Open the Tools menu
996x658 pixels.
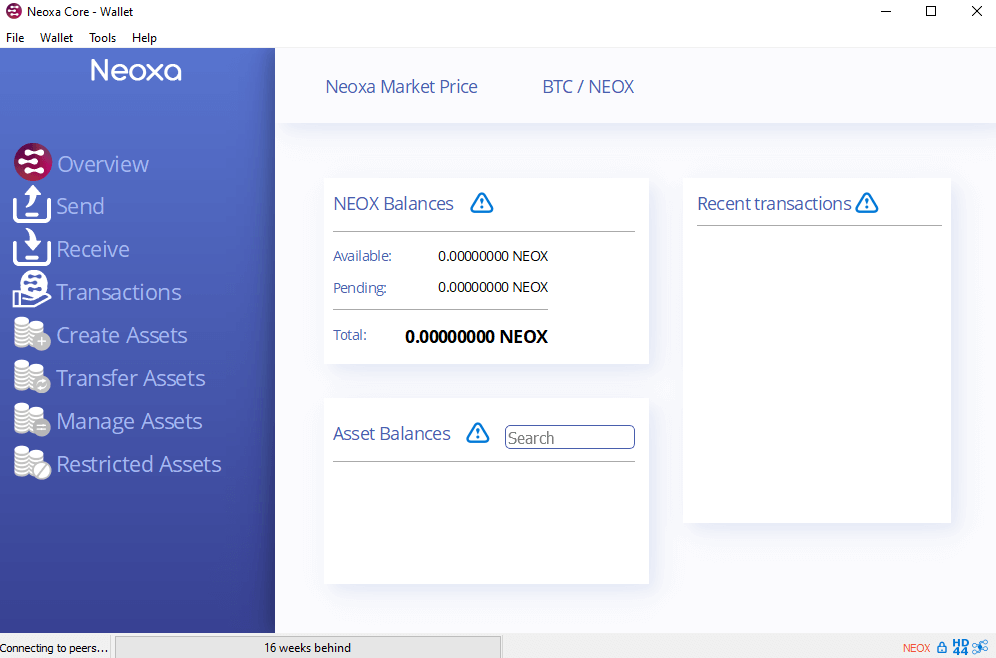pyautogui.click(x=102, y=37)
